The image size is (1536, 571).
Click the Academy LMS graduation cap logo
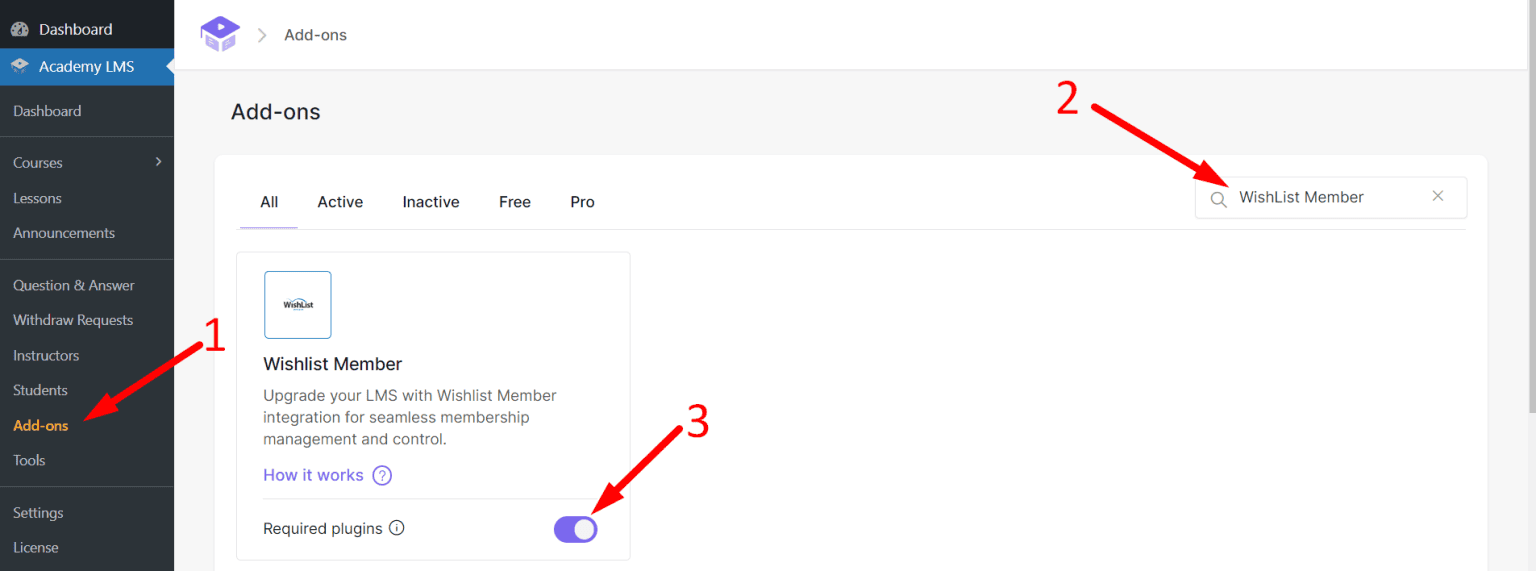click(220, 34)
